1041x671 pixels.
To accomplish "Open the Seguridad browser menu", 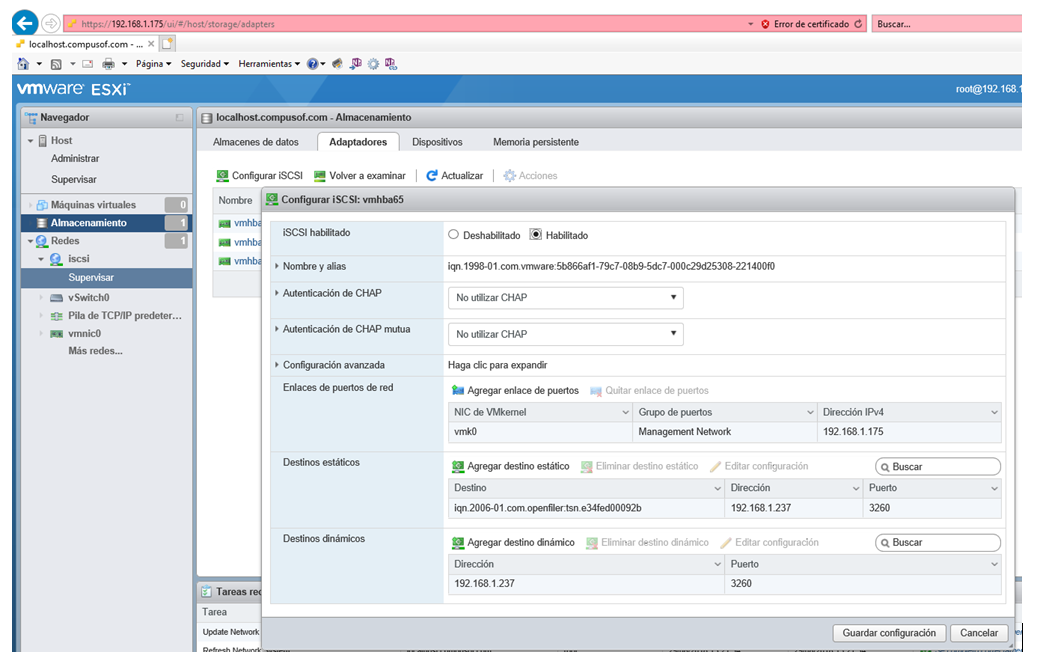I will click(x=204, y=64).
